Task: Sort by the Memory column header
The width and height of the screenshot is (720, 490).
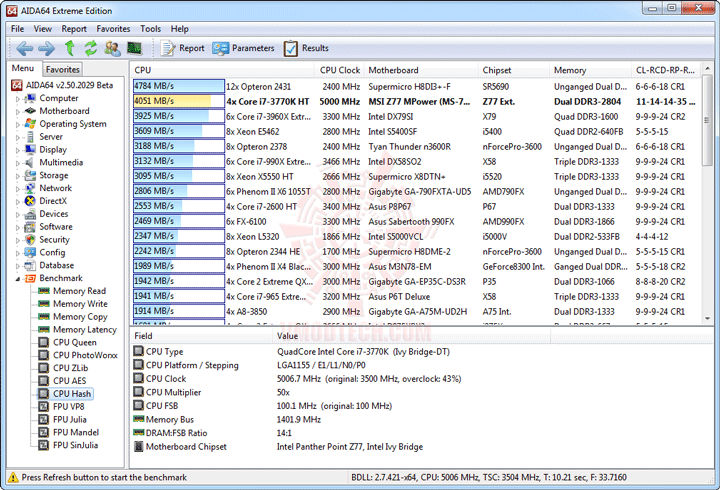Action: tap(591, 70)
